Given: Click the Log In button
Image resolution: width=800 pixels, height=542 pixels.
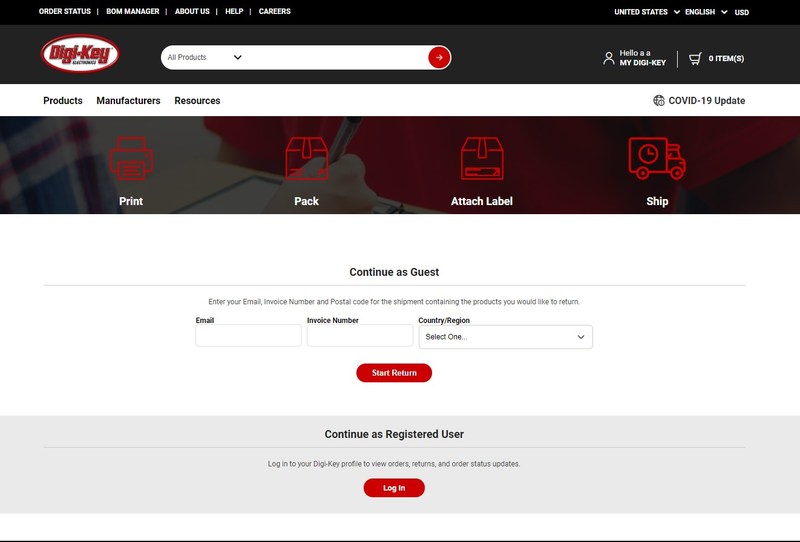Looking at the screenshot, I should (x=394, y=488).
